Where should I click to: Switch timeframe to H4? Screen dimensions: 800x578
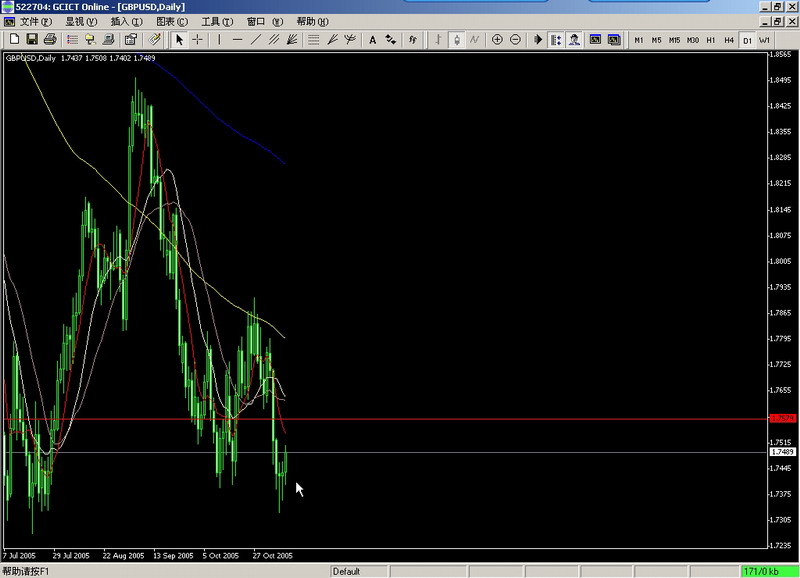728,40
